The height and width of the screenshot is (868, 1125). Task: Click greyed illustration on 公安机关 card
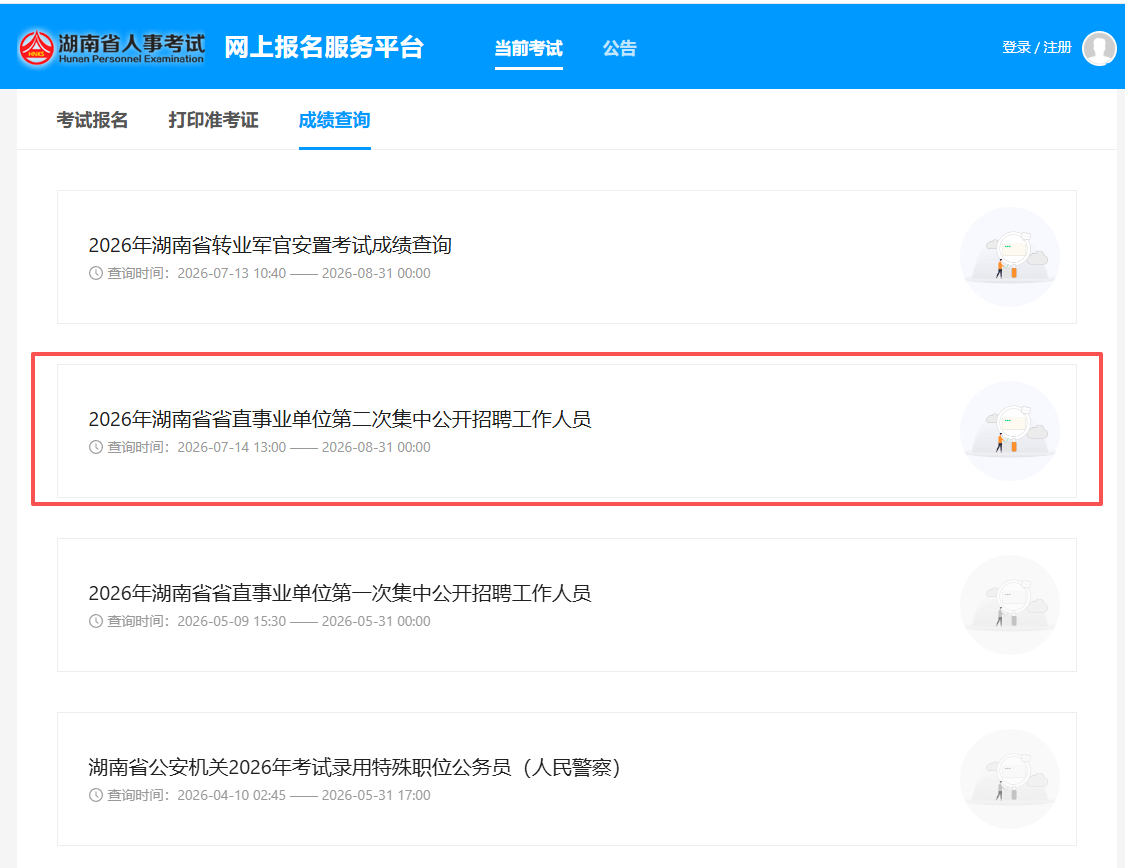coord(1010,779)
